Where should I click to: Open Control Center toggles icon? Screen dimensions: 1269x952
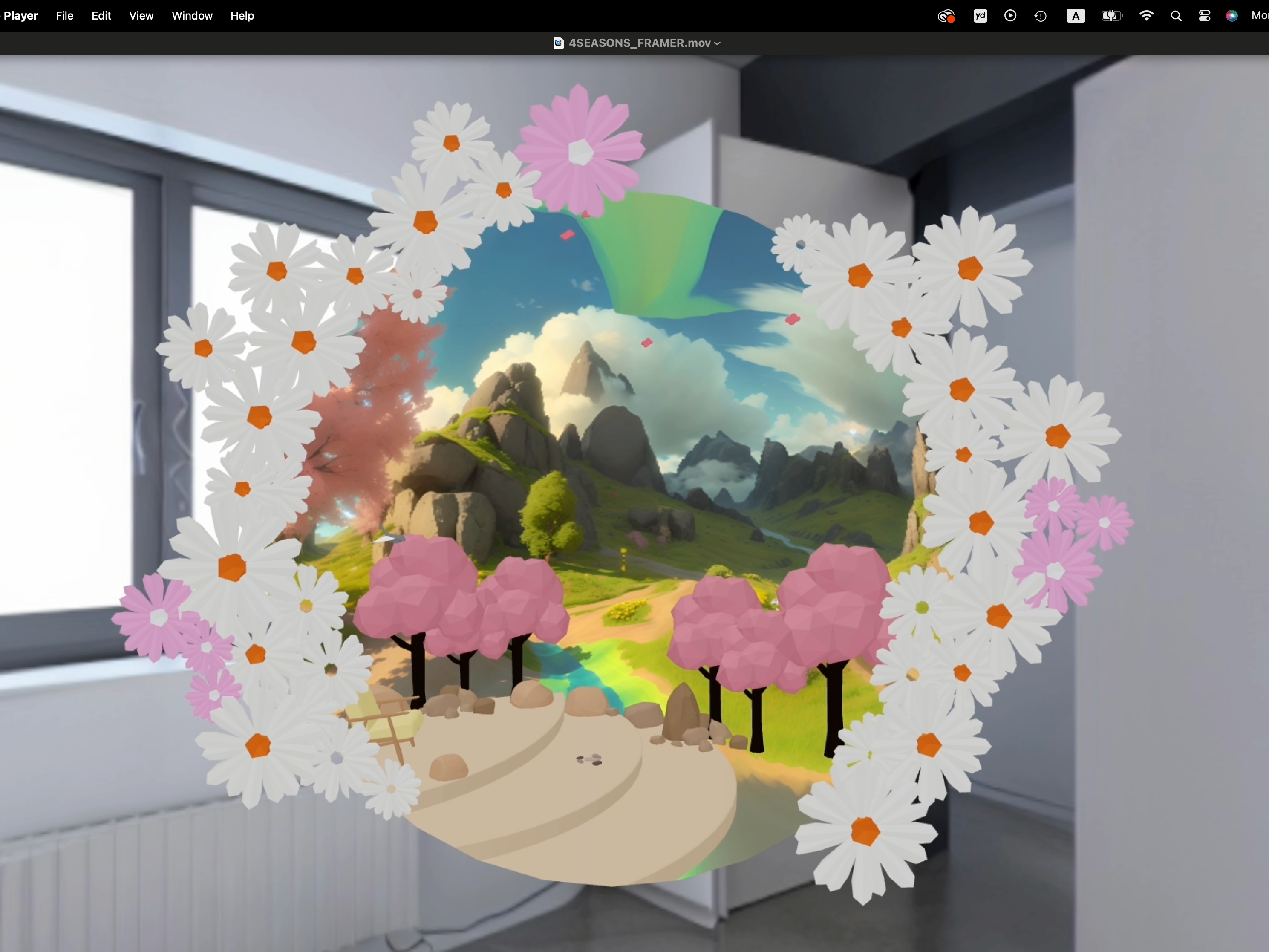pyautogui.click(x=1205, y=16)
